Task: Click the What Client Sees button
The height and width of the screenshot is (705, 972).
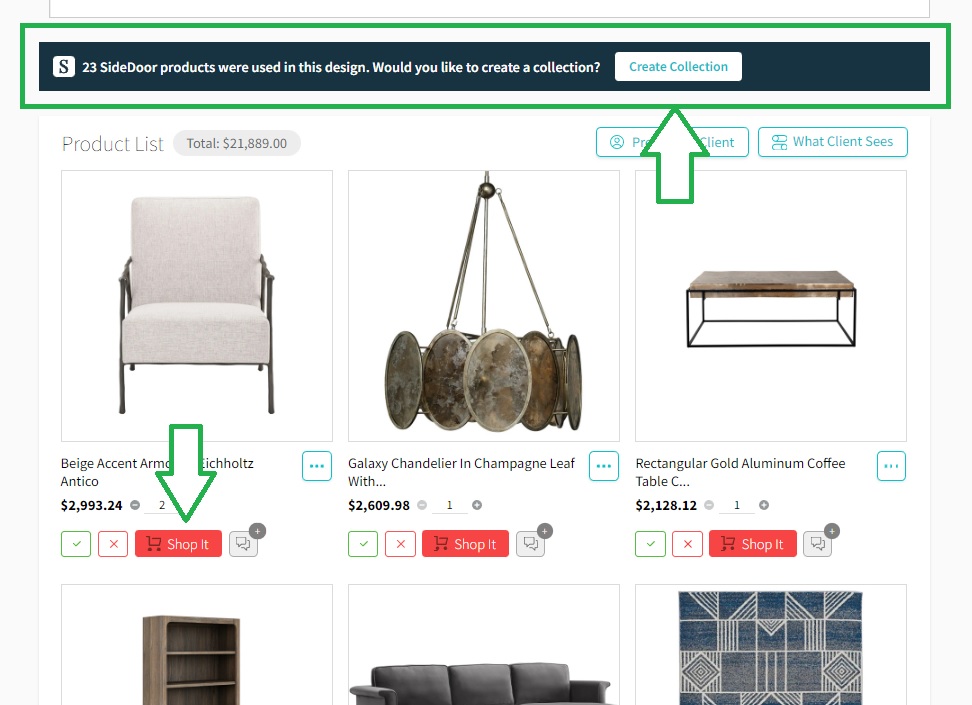Action: tap(833, 142)
